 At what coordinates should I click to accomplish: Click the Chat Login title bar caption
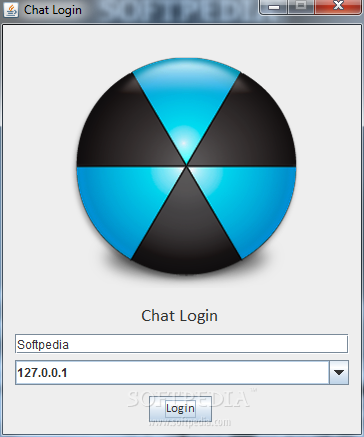53,10
